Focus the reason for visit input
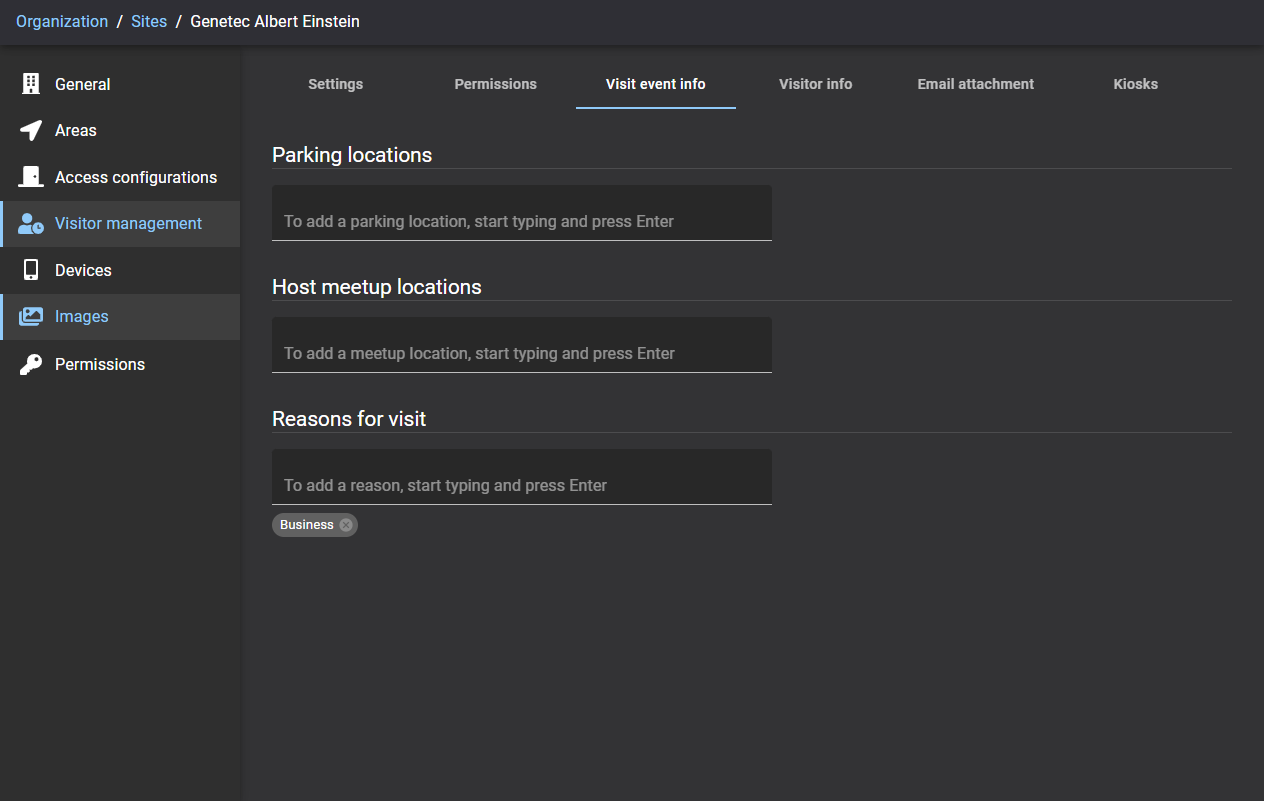Image resolution: width=1264 pixels, height=801 pixels. 521,477
